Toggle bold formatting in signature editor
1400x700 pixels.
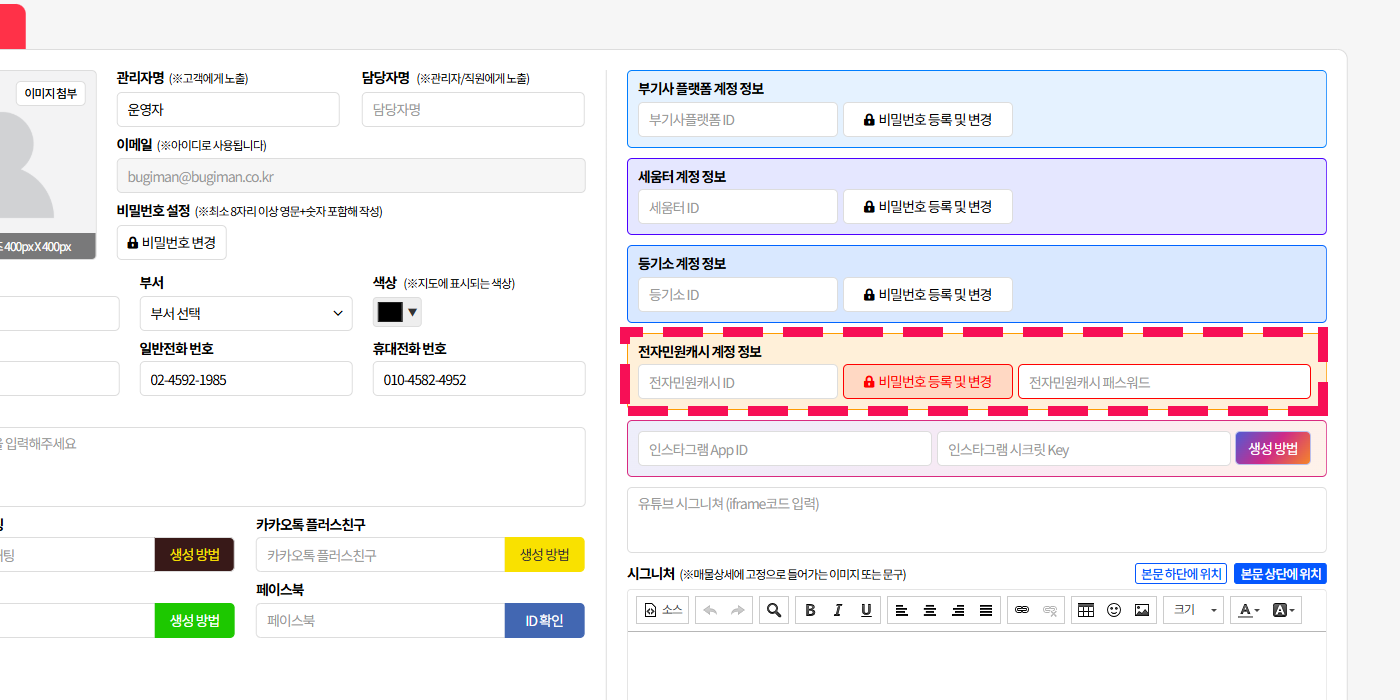click(x=810, y=610)
